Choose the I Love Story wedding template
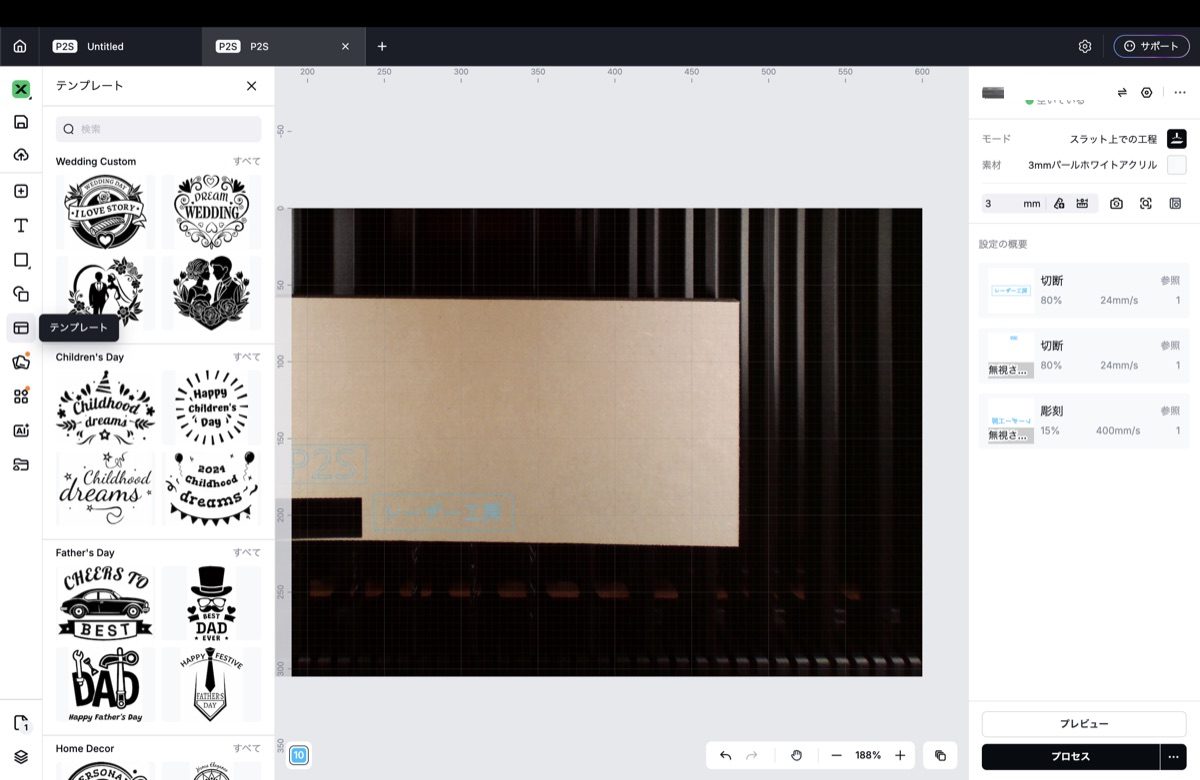1200x780 pixels. 105,212
